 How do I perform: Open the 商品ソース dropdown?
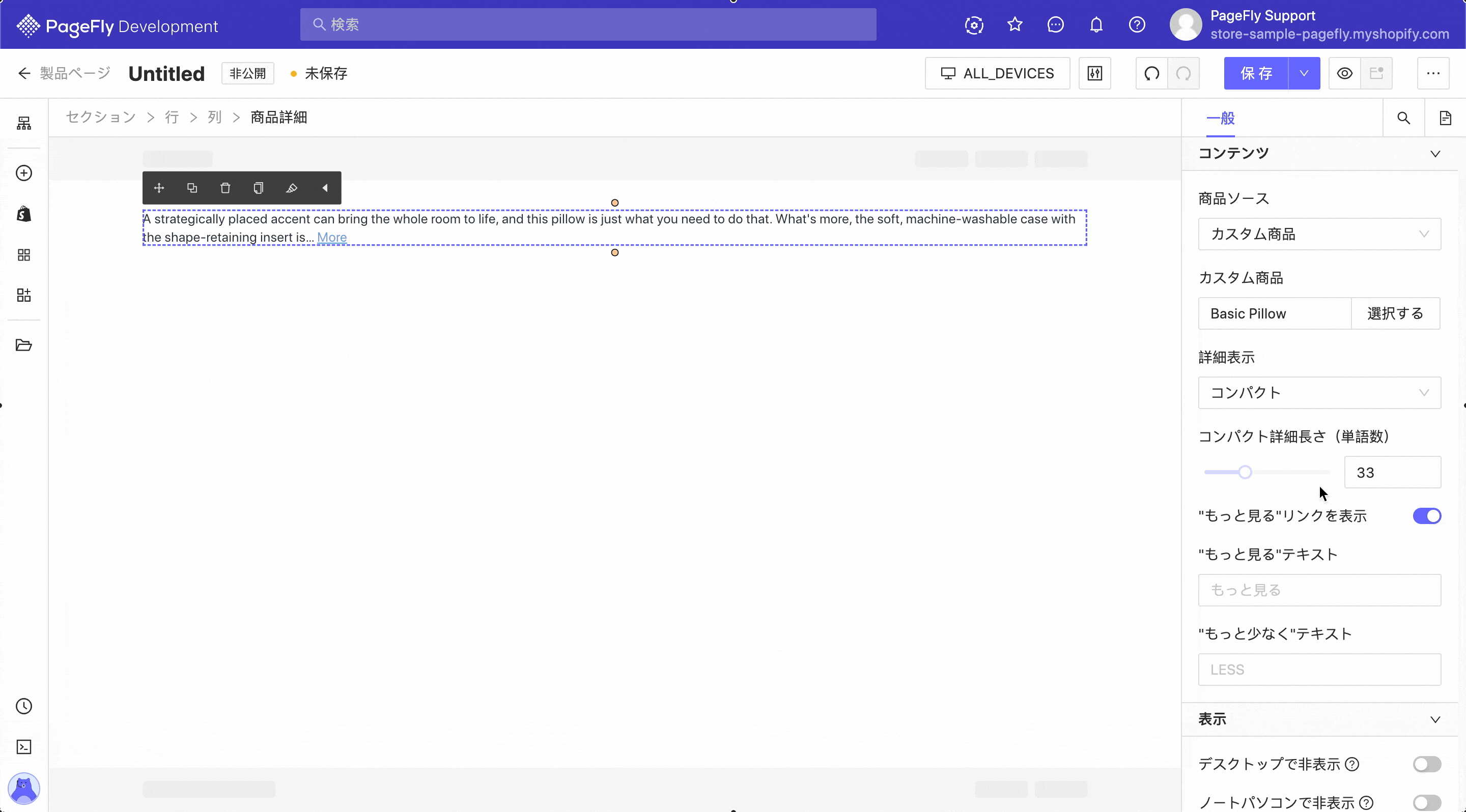pos(1320,234)
